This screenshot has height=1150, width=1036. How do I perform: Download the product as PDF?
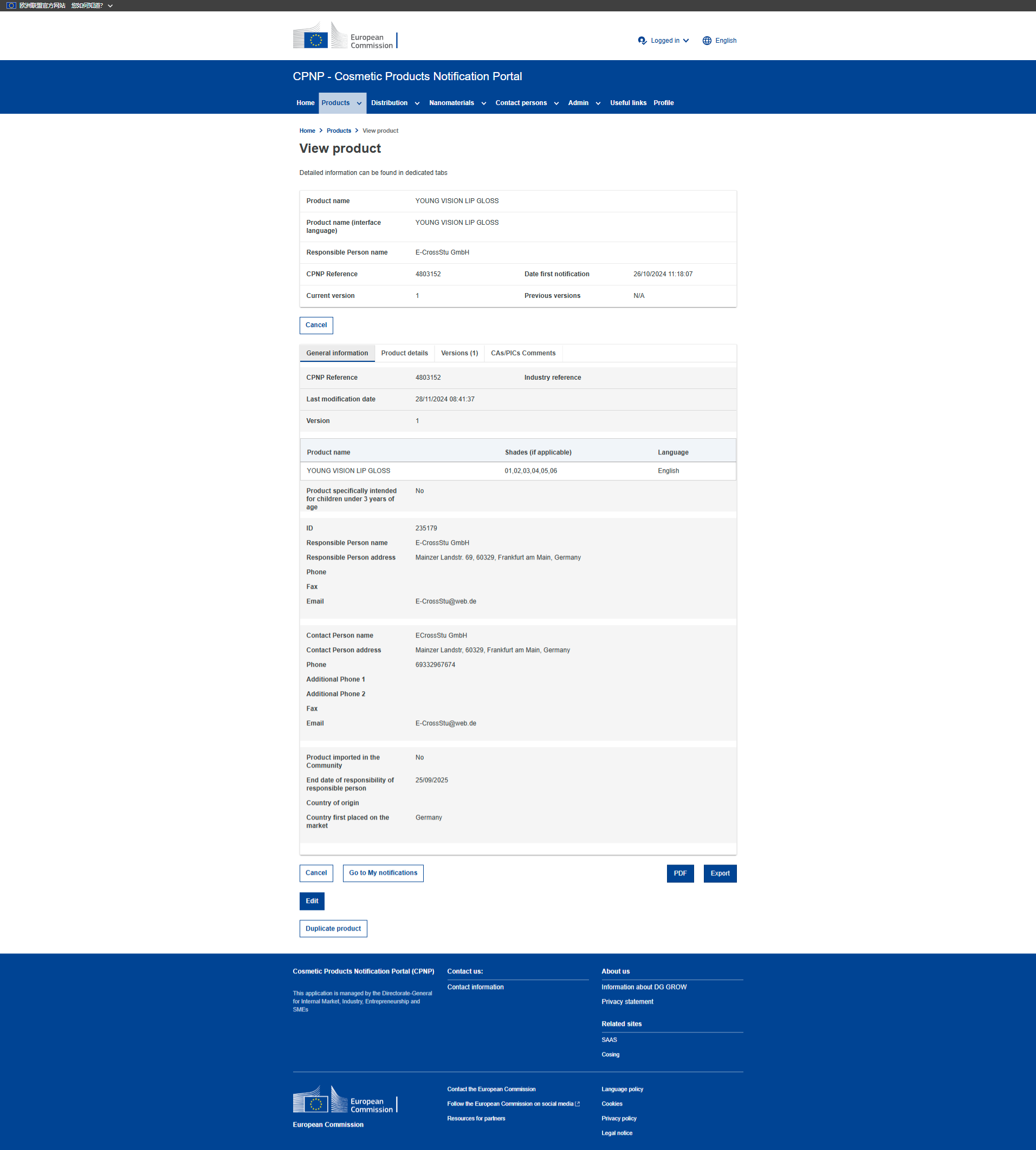tap(680, 873)
